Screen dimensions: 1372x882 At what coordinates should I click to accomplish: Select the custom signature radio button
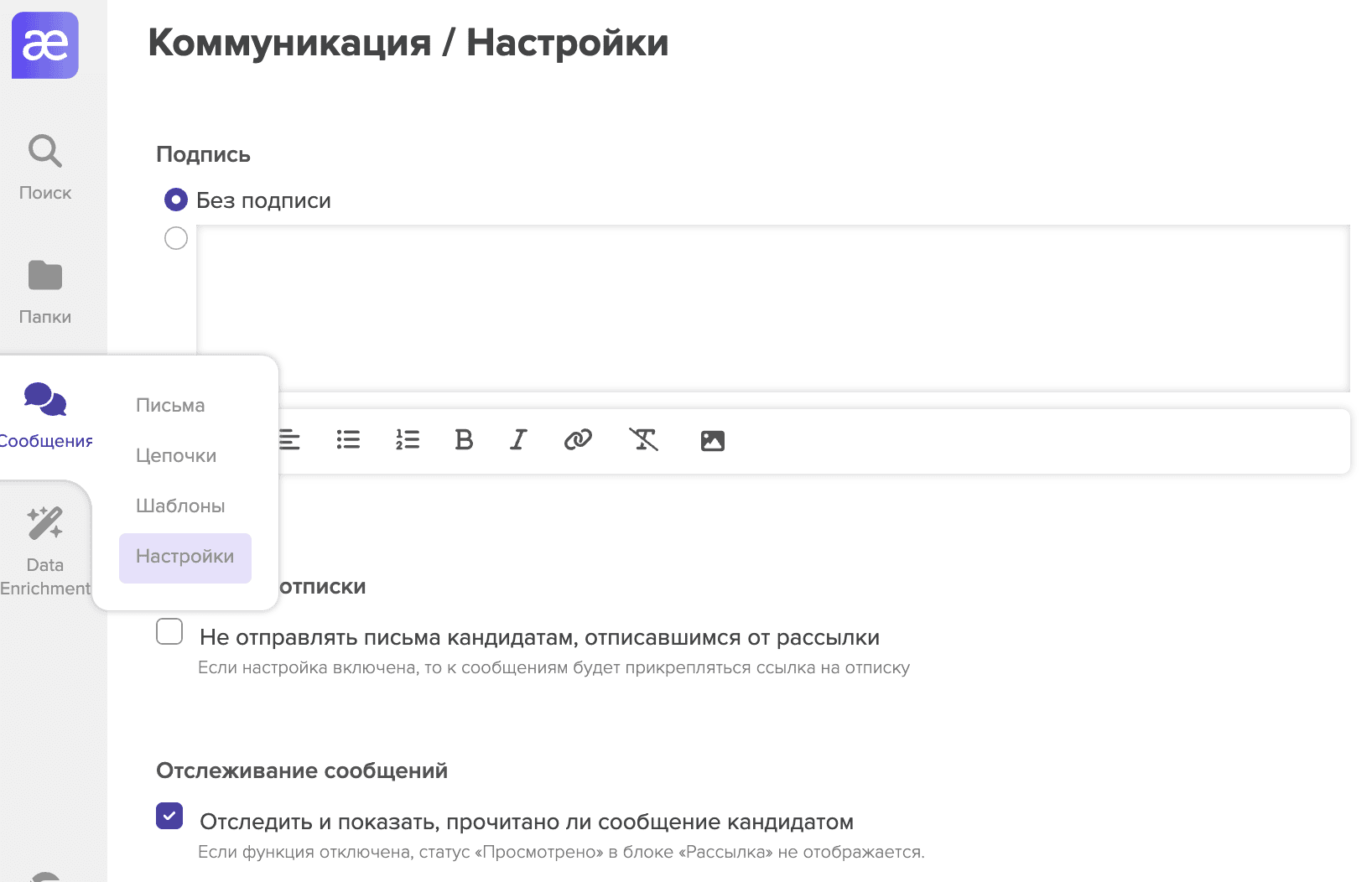click(x=176, y=239)
